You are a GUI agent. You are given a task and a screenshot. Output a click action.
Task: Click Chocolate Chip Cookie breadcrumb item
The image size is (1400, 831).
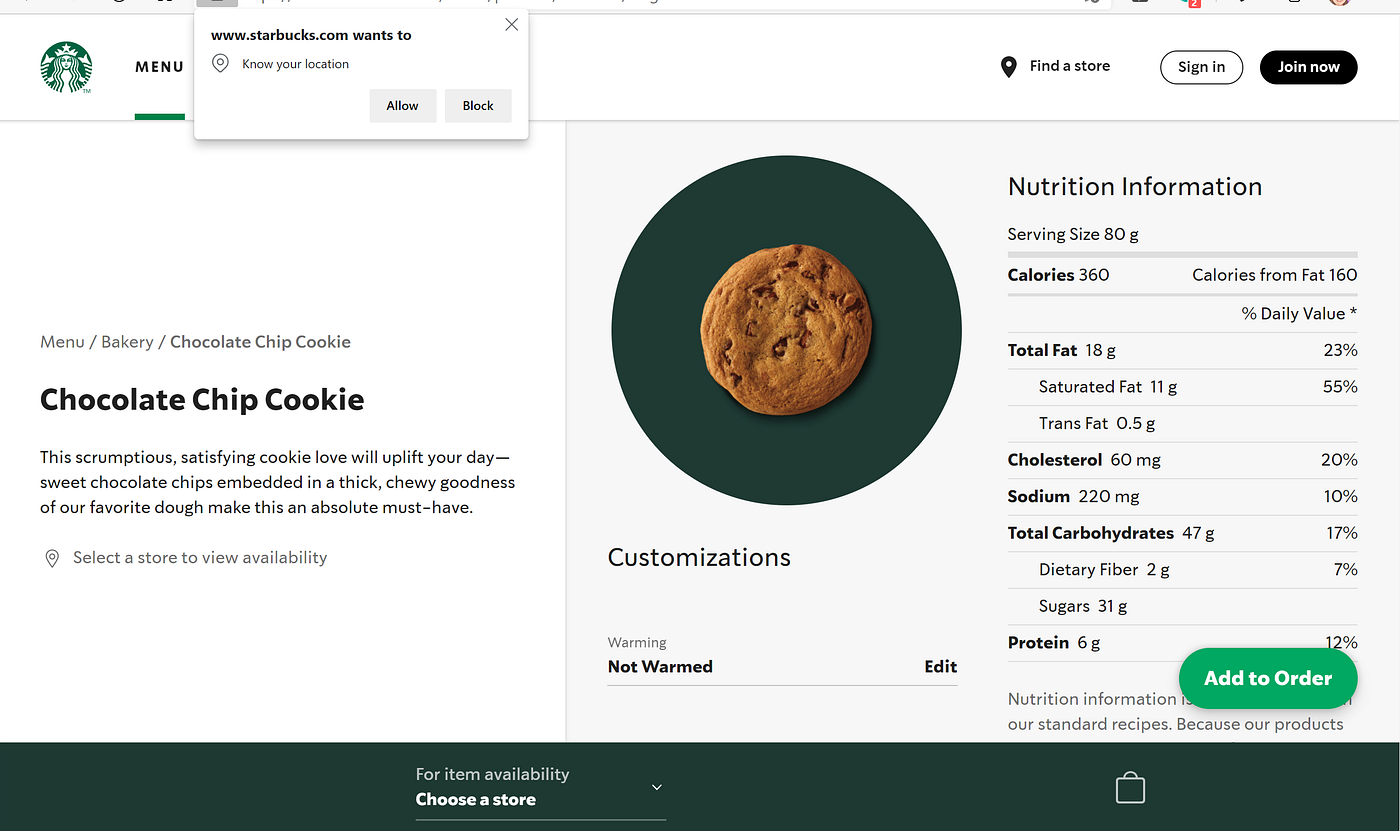[260, 342]
